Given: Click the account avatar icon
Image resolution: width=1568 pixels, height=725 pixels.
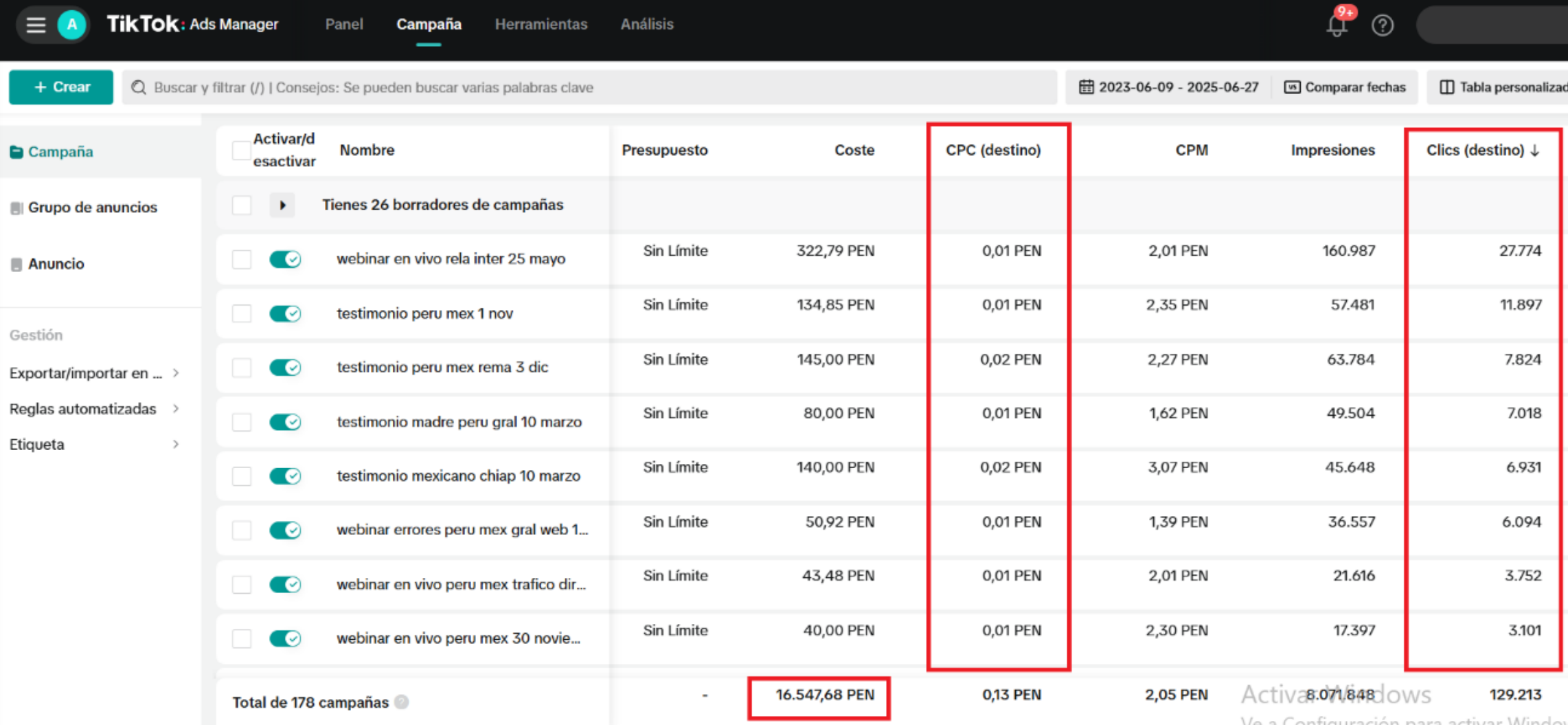Looking at the screenshot, I should (71, 25).
